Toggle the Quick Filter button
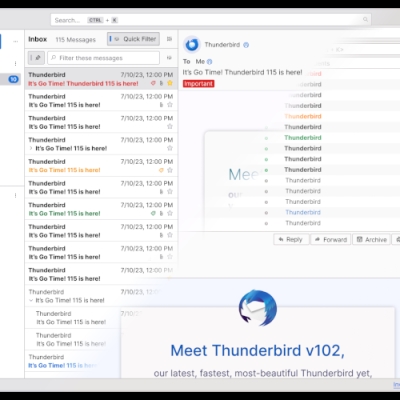 (x=133, y=39)
